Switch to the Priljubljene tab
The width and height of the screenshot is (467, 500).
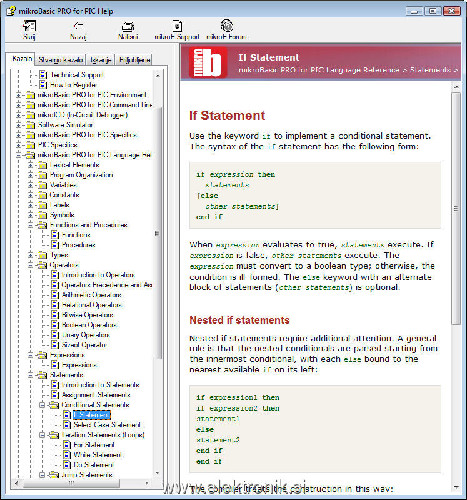(x=134, y=60)
